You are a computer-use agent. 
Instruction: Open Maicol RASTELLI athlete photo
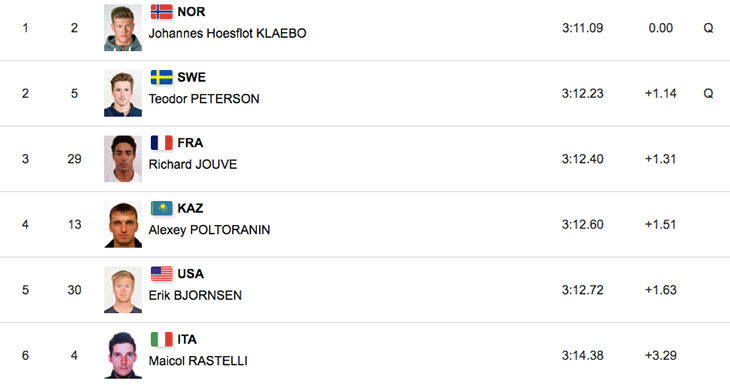[123, 355]
